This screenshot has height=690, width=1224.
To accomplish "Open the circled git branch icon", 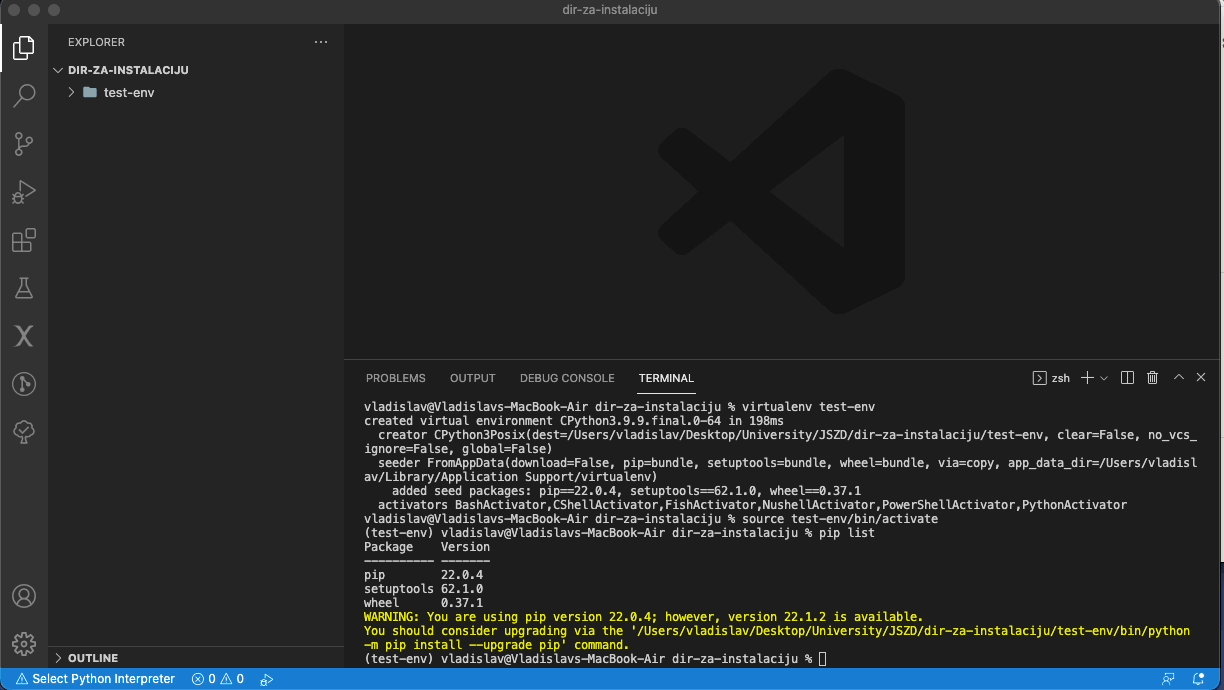I will point(24,384).
